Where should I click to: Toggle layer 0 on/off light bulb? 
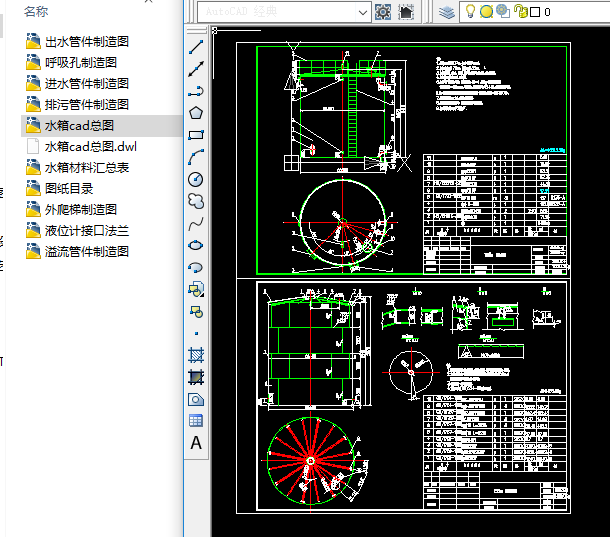tap(470, 11)
